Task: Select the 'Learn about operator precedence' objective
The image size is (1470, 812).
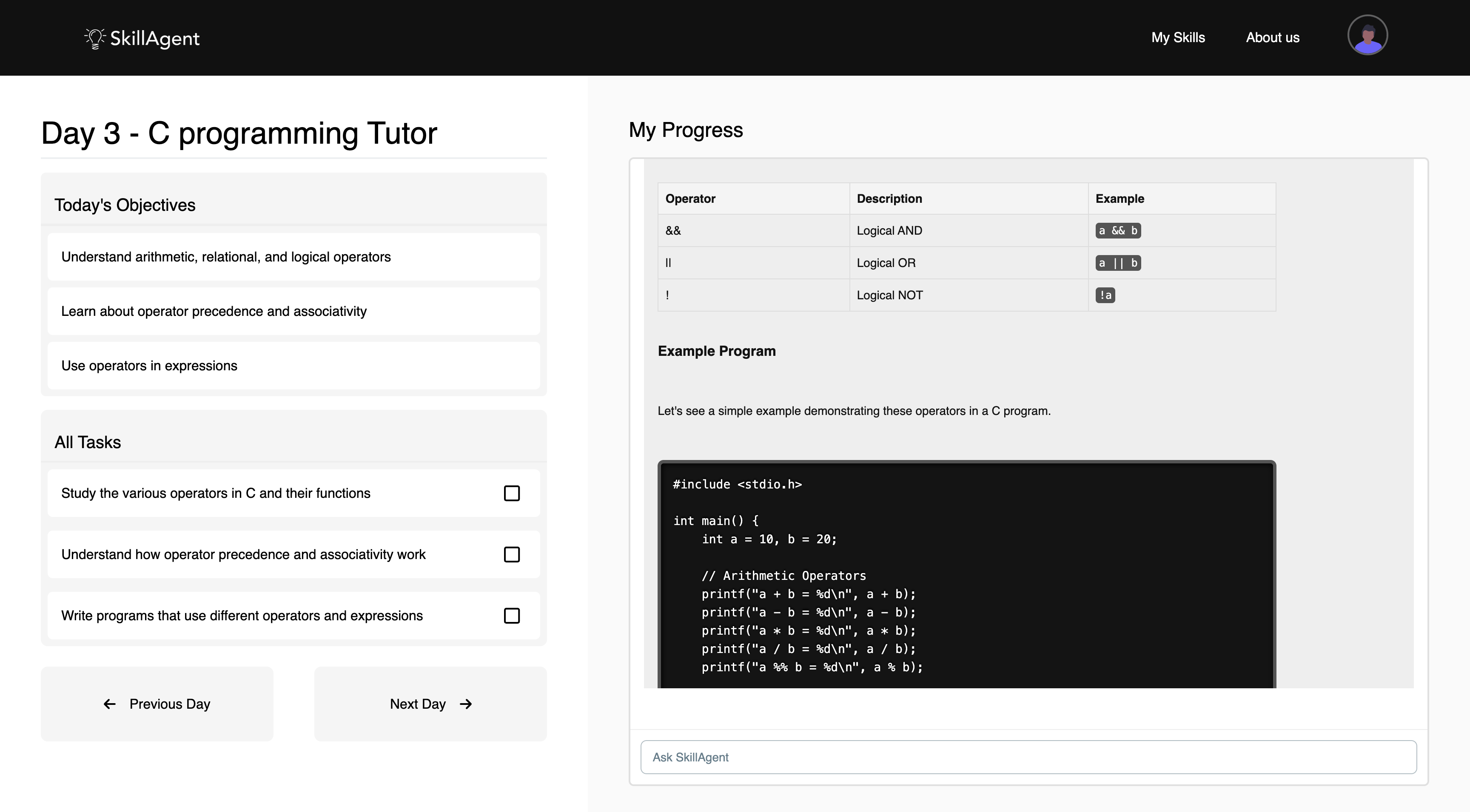Action: click(293, 311)
